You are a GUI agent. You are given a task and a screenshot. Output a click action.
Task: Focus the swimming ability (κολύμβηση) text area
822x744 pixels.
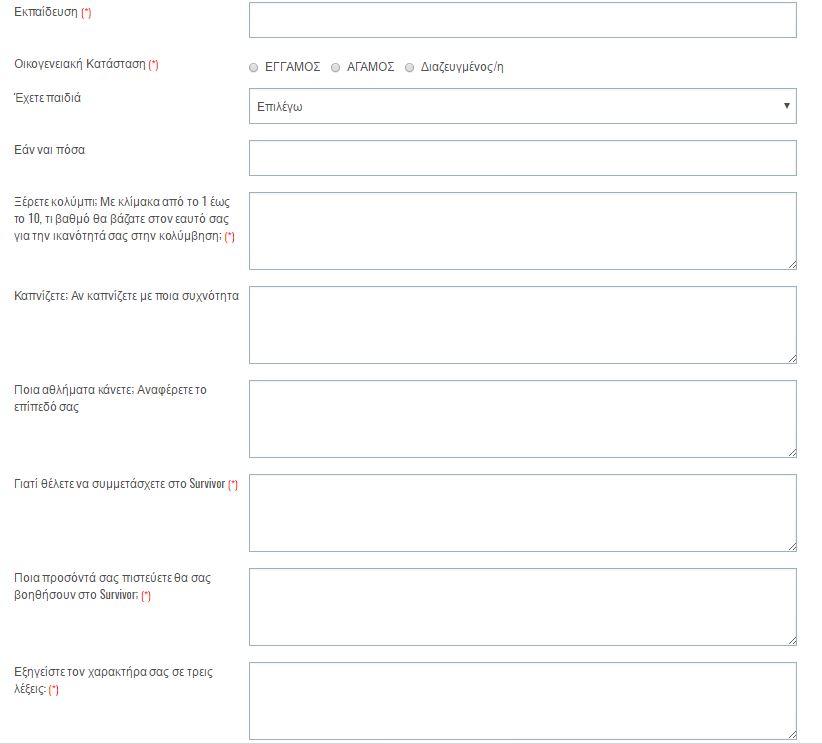tap(522, 231)
